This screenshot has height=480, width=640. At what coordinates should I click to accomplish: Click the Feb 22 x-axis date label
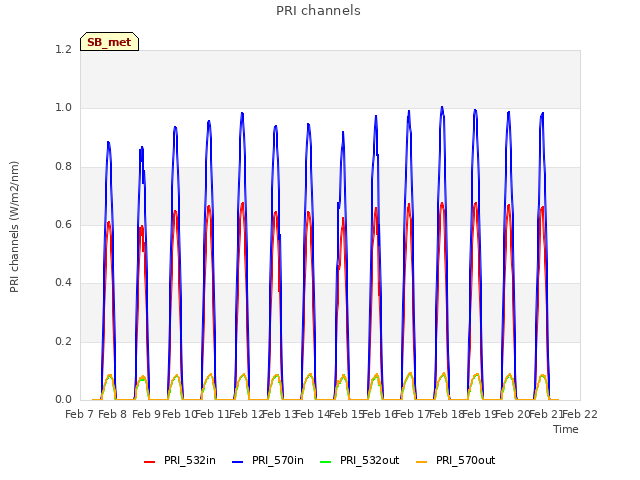(x=580, y=414)
